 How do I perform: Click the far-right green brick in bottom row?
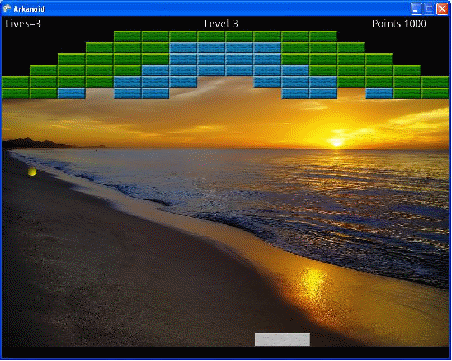435,93
